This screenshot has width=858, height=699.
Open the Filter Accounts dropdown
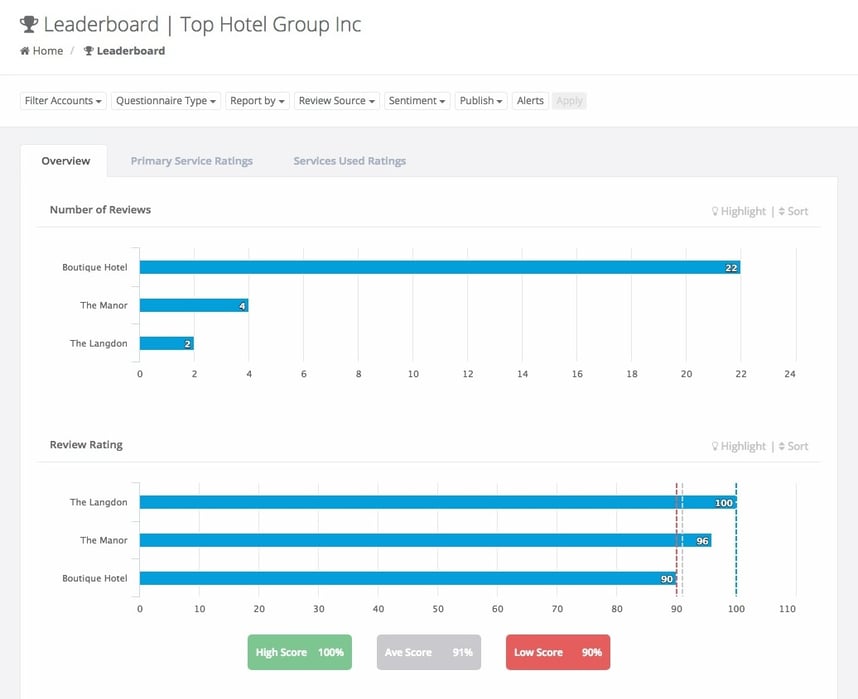[62, 100]
